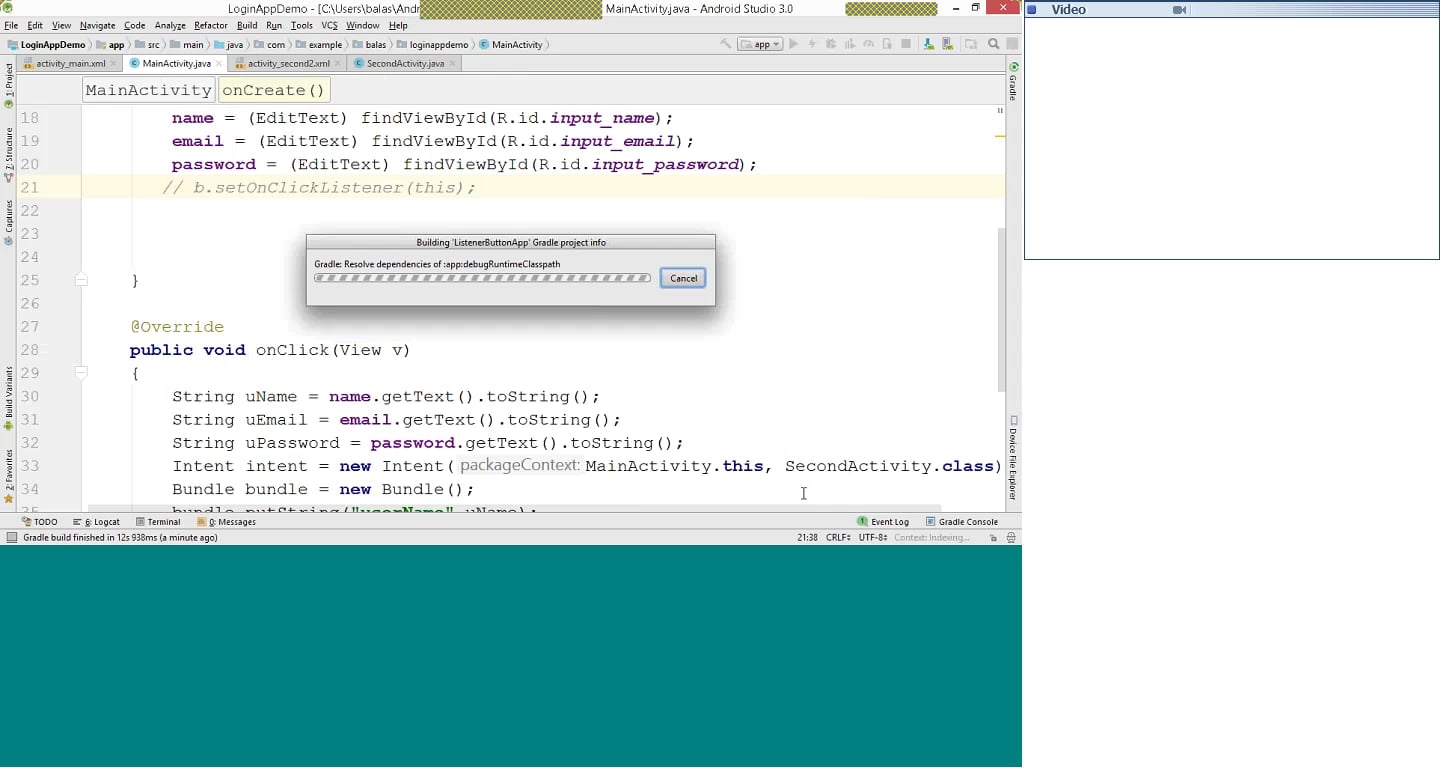This screenshot has width=1440, height=768.
Task: Toggle the Logcat tool window
Action: click(x=96, y=522)
